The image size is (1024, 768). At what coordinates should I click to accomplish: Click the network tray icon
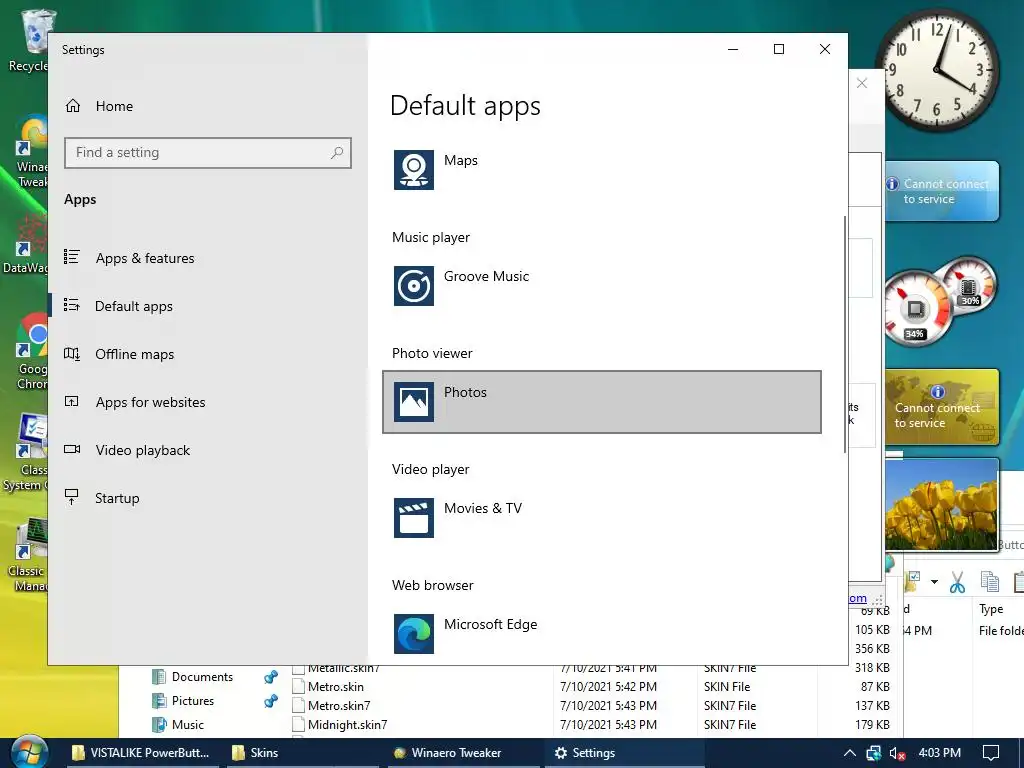873,753
